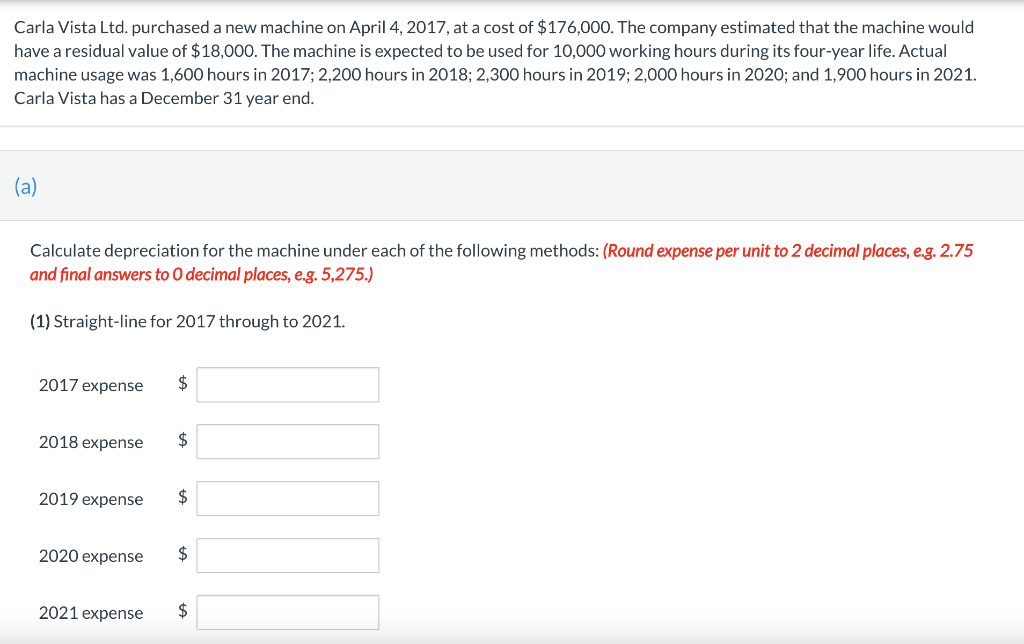Select the 2020 expense label text
Image resolution: width=1024 pixels, height=644 pixels.
90,556
